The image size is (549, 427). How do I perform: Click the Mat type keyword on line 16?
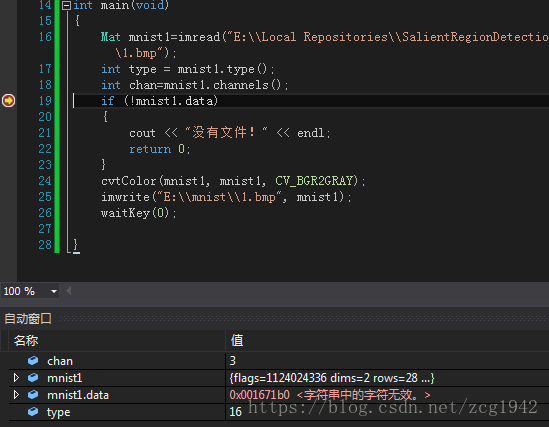pyautogui.click(x=111, y=37)
